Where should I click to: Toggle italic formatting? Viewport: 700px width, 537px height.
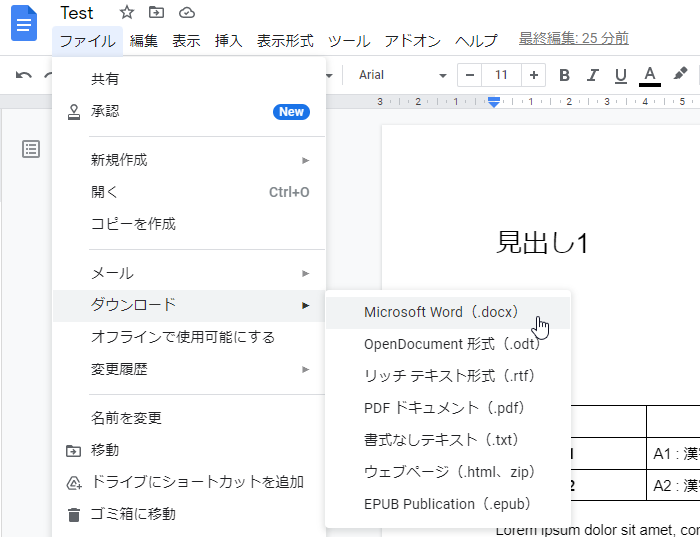[x=592, y=75]
